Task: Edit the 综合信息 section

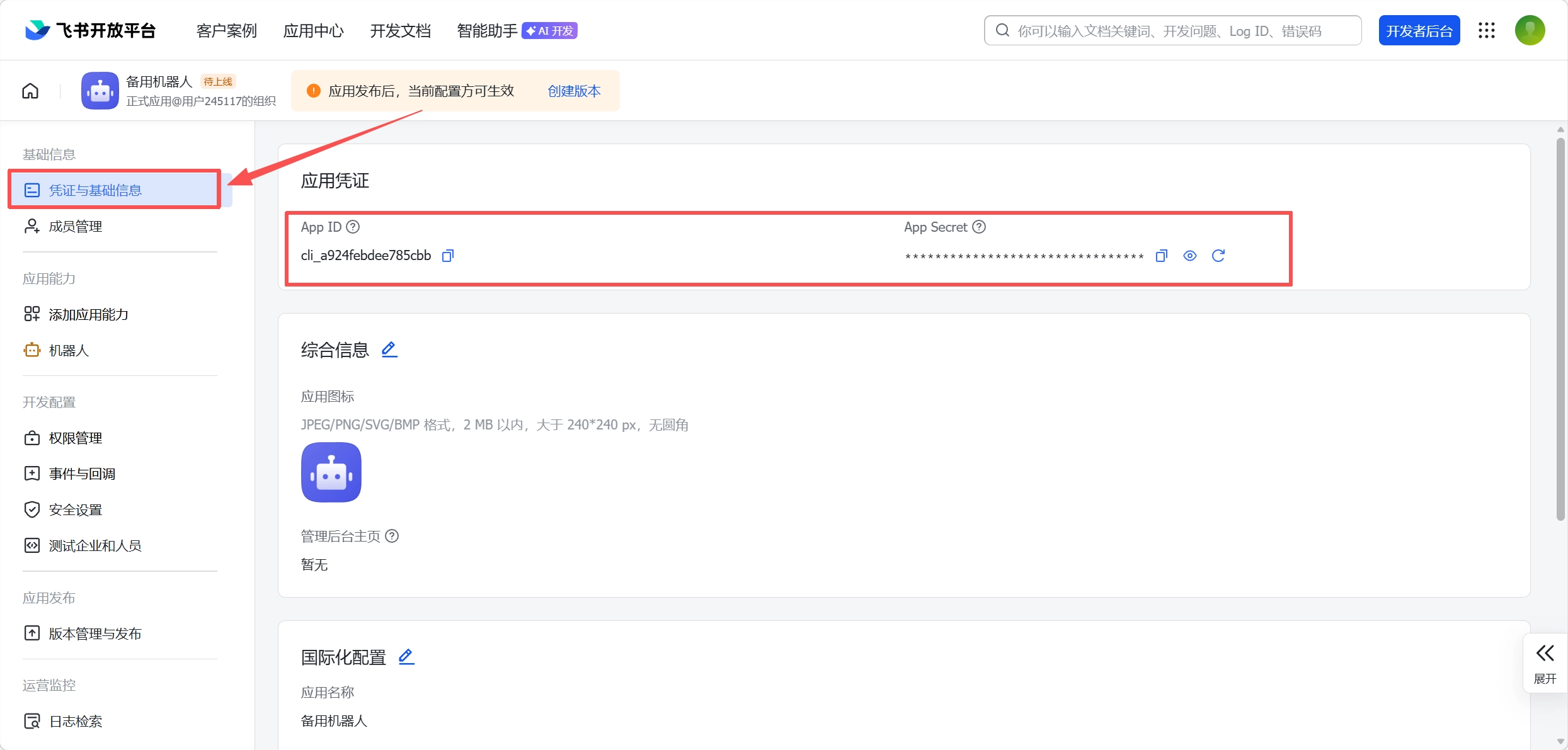Action: coord(389,349)
